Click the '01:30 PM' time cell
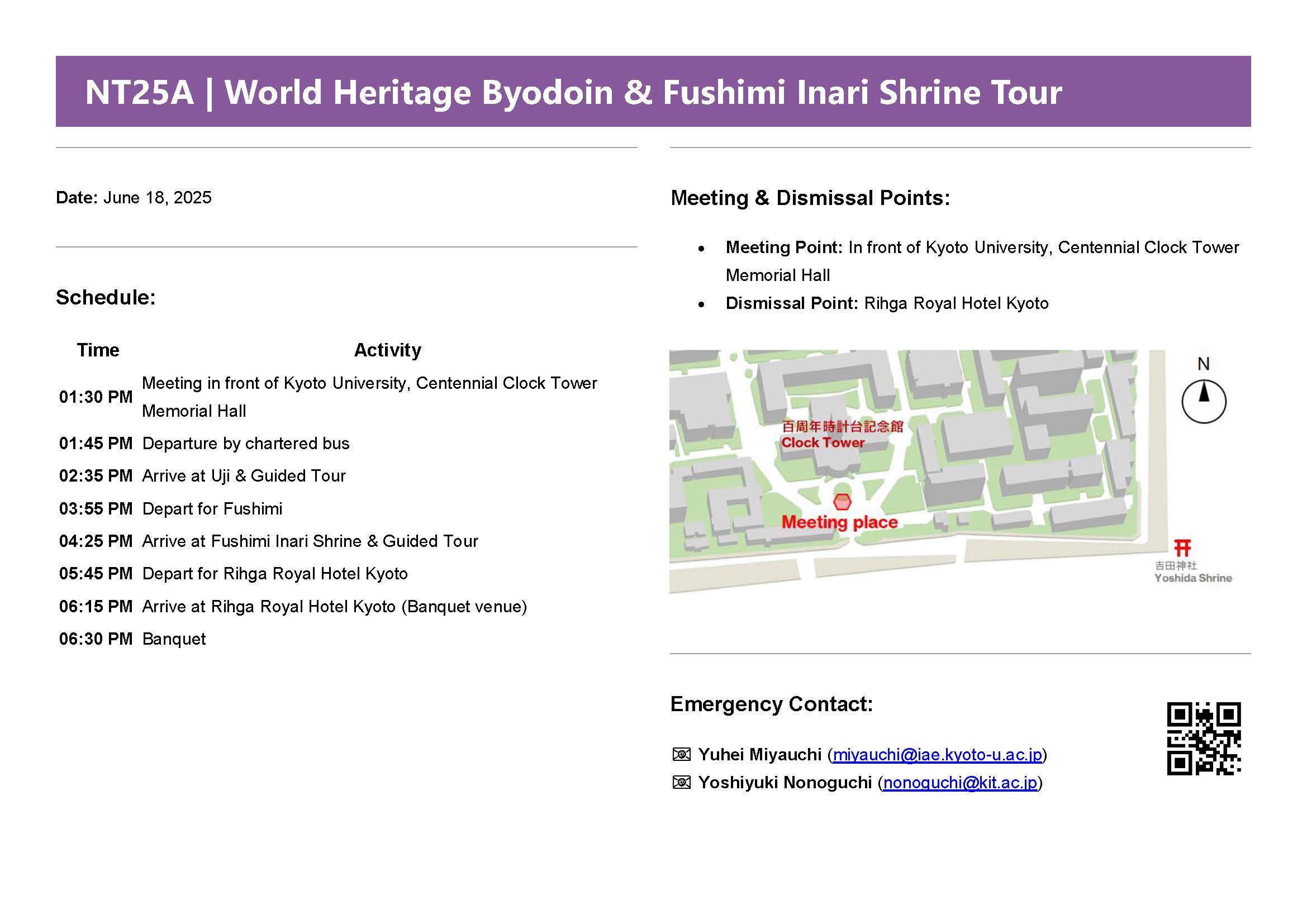 coord(96,397)
